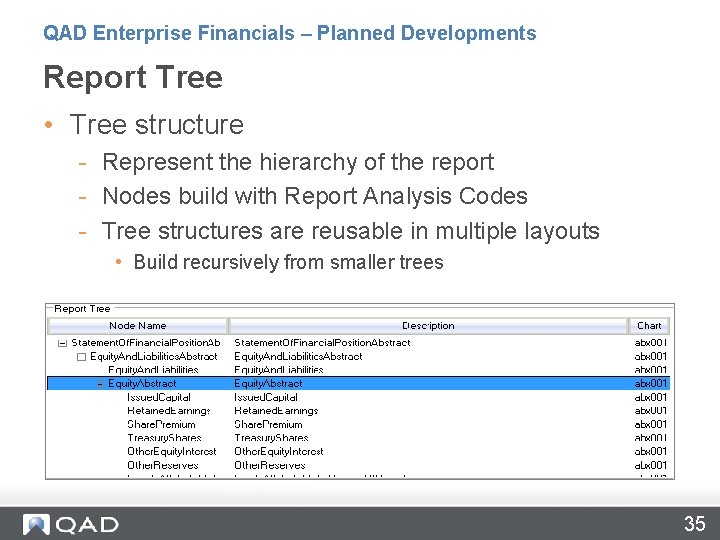Select the IssuedCapital node name
The height and width of the screenshot is (540, 720).
(x=159, y=397)
